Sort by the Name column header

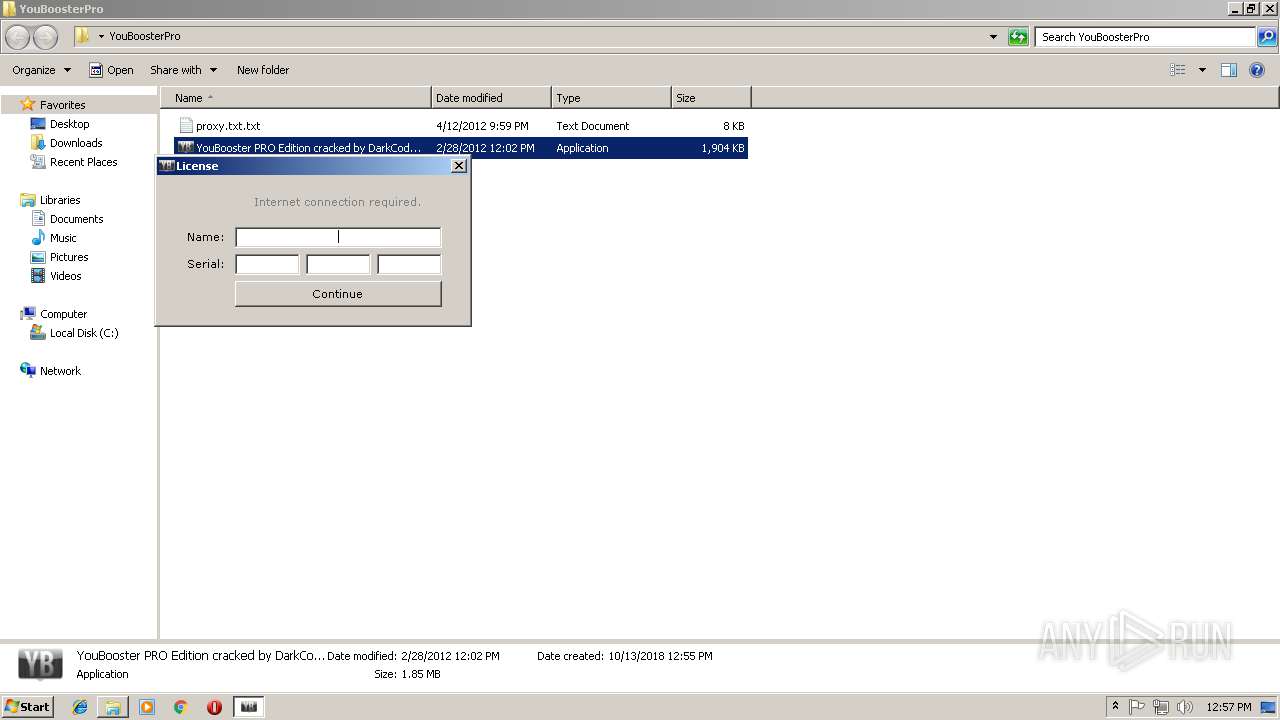coord(296,98)
